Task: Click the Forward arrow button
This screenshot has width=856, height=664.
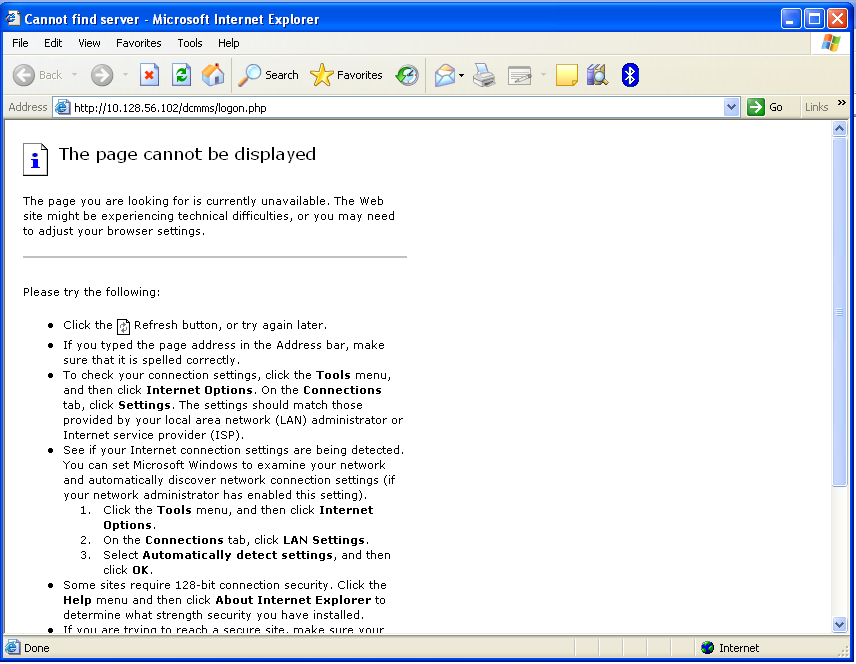Action: [x=102, y=75]
